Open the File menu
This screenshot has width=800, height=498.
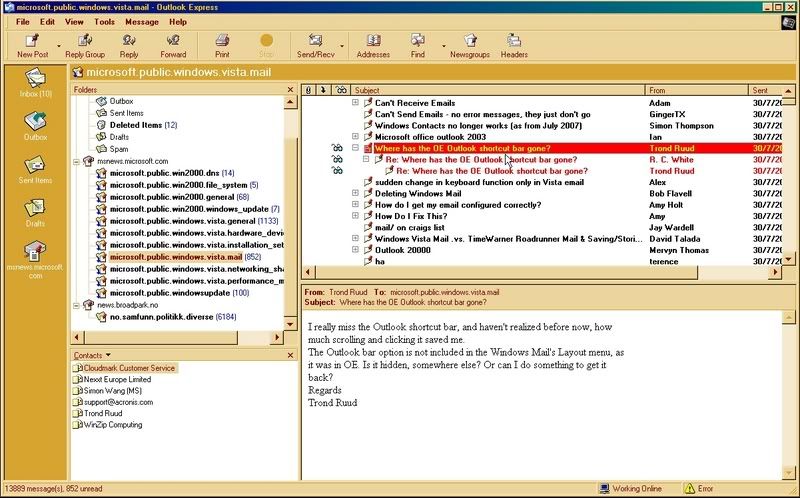click(22, 22)
